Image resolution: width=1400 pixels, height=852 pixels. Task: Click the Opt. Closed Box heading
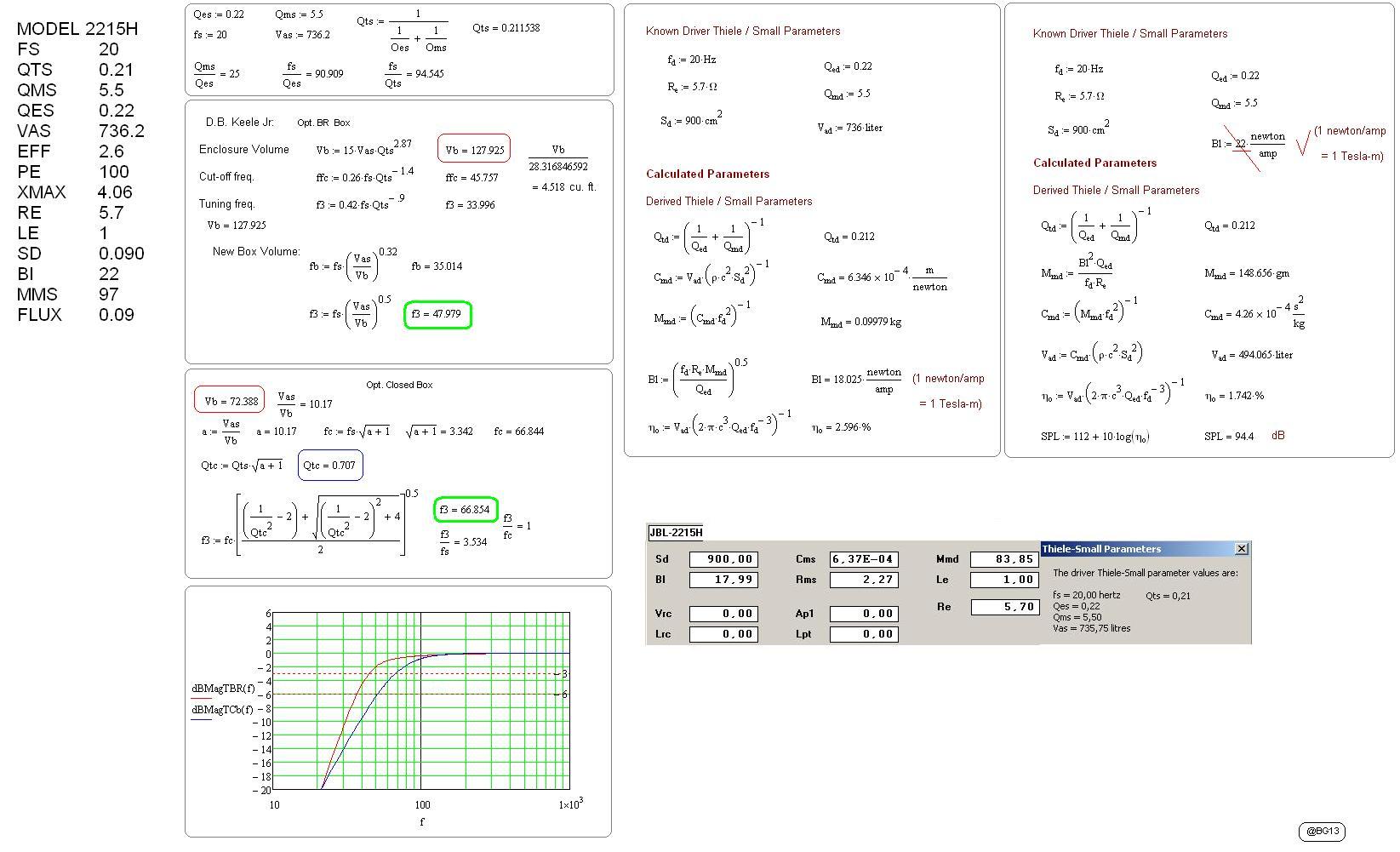[399, 385]
